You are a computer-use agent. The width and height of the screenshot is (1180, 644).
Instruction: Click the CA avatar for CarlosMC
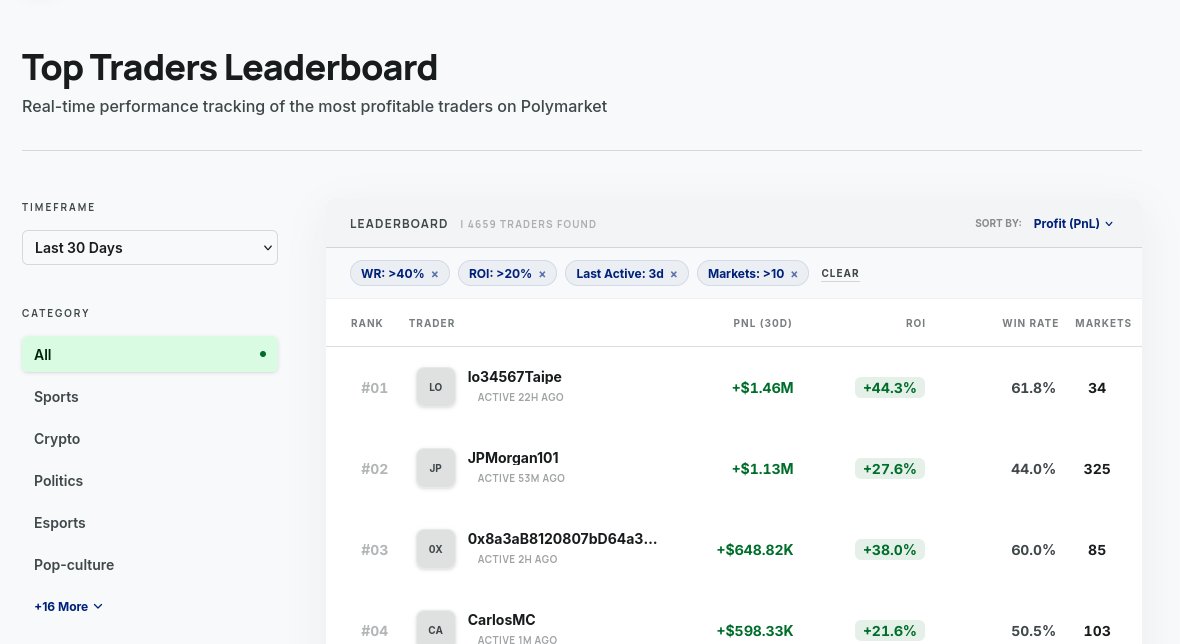[x=436, y=628]
